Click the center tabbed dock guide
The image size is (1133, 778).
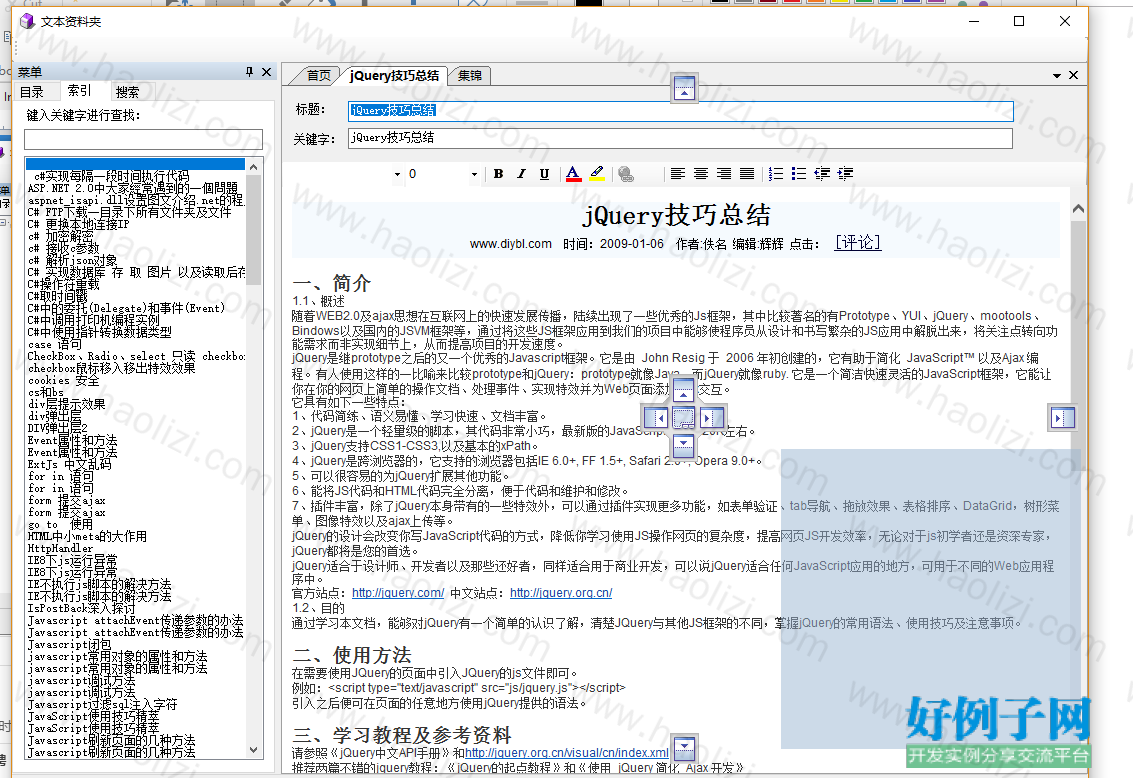(684, 418)
